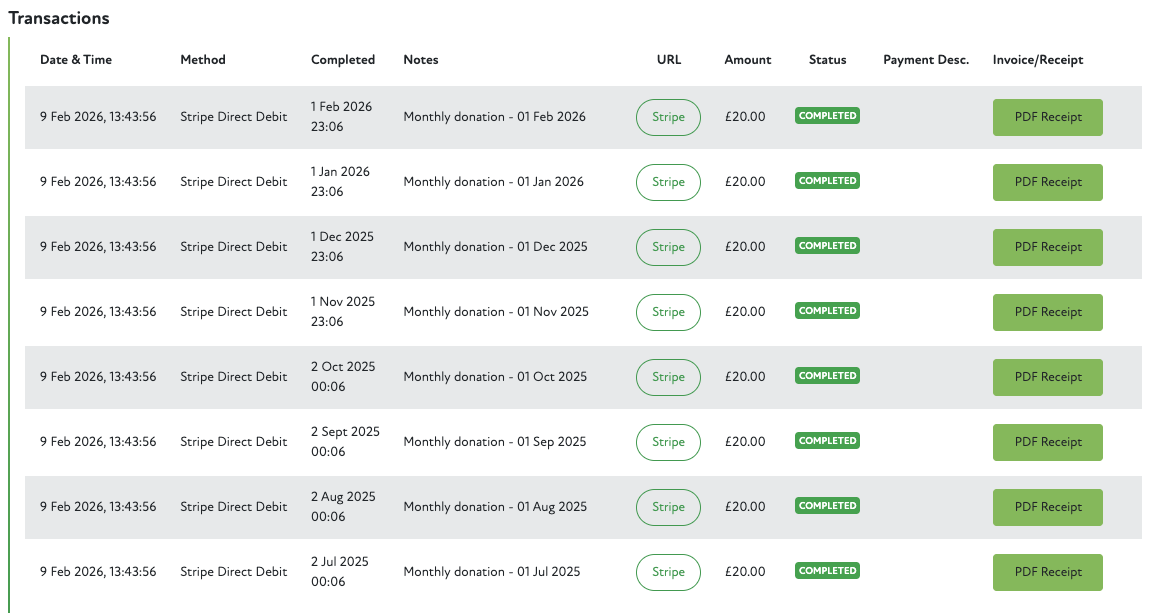Open Stripe link for 01 Jul 2025 donation
The image size is (1151, 613).
point(668,572)
